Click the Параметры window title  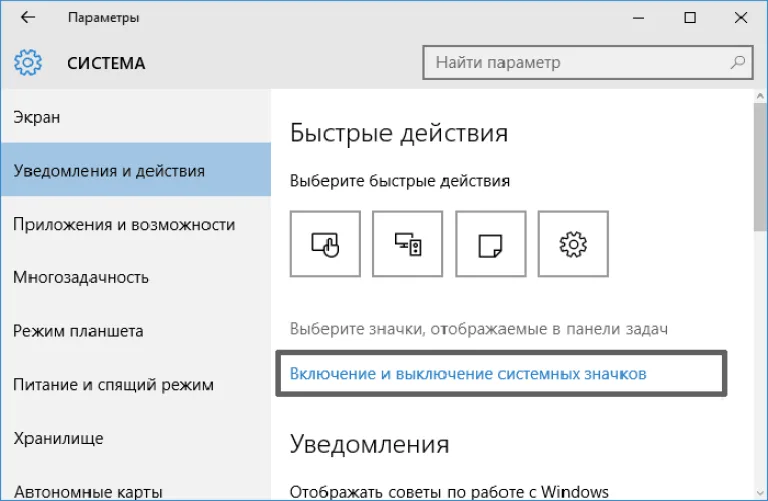tap(103, 18)
